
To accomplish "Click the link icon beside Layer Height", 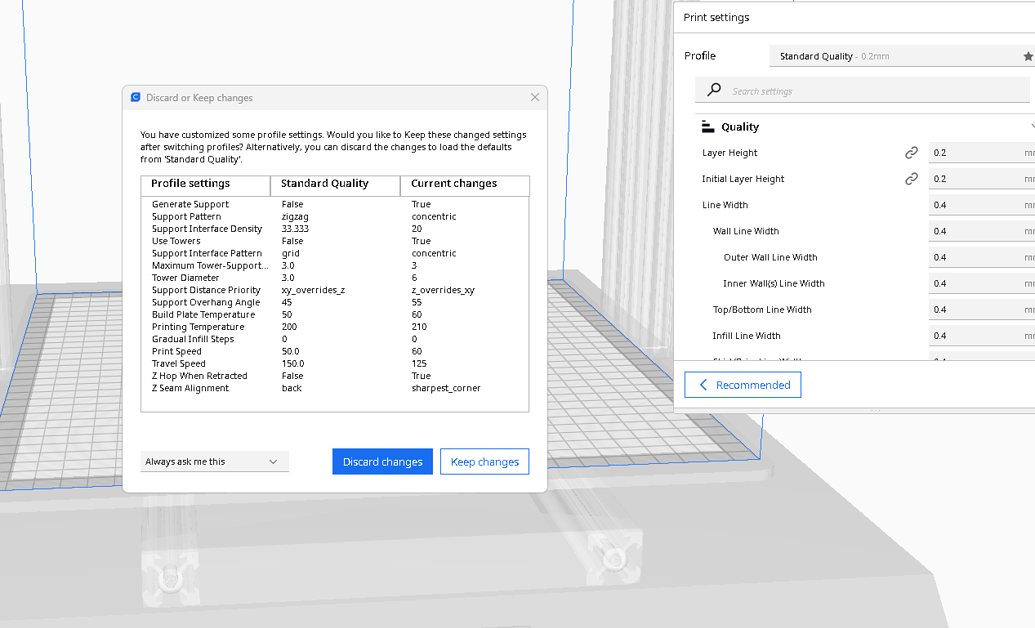I will click(911, 153).
